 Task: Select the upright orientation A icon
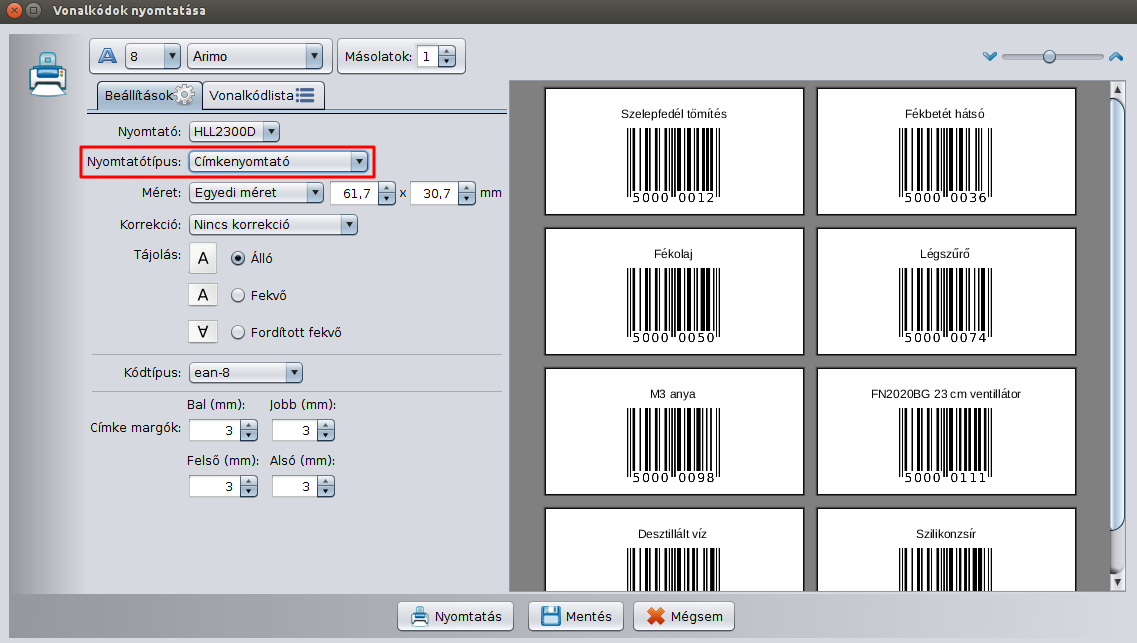[203, 258]
